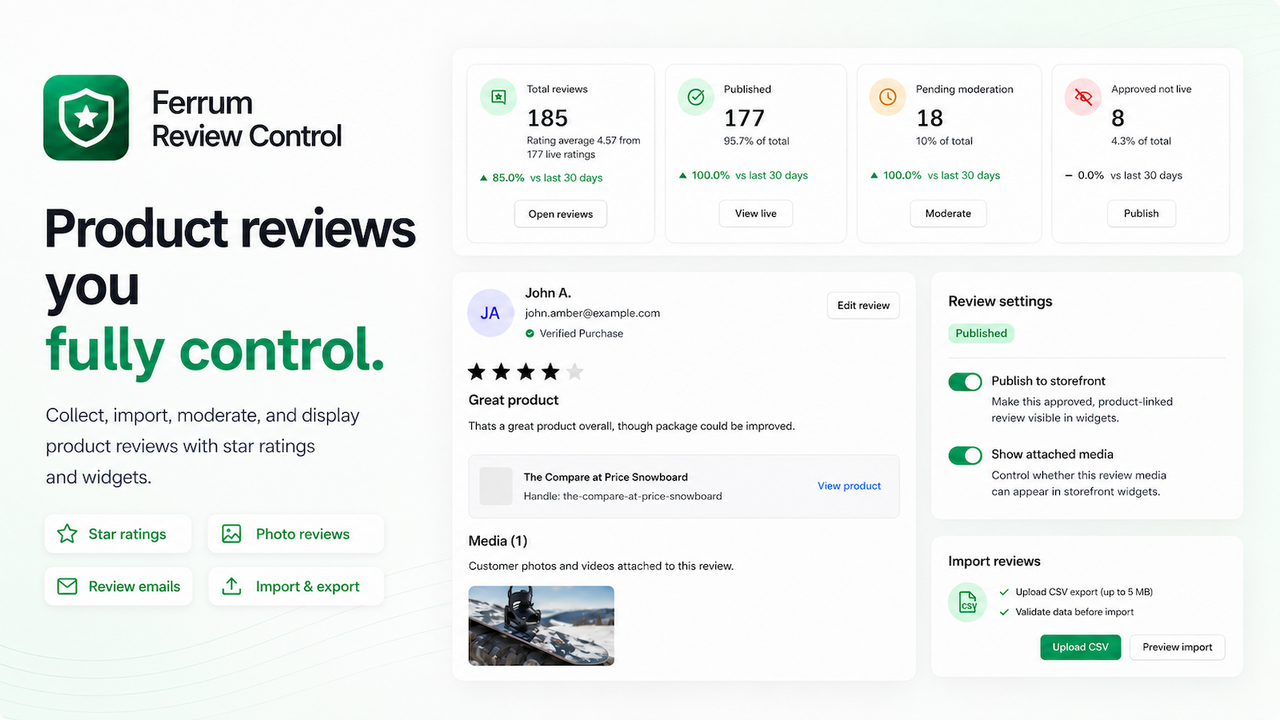Click the CSV file icon in Import reviews
The width and height of the screenshot is (1280, 720).
(x=968, y=602)
